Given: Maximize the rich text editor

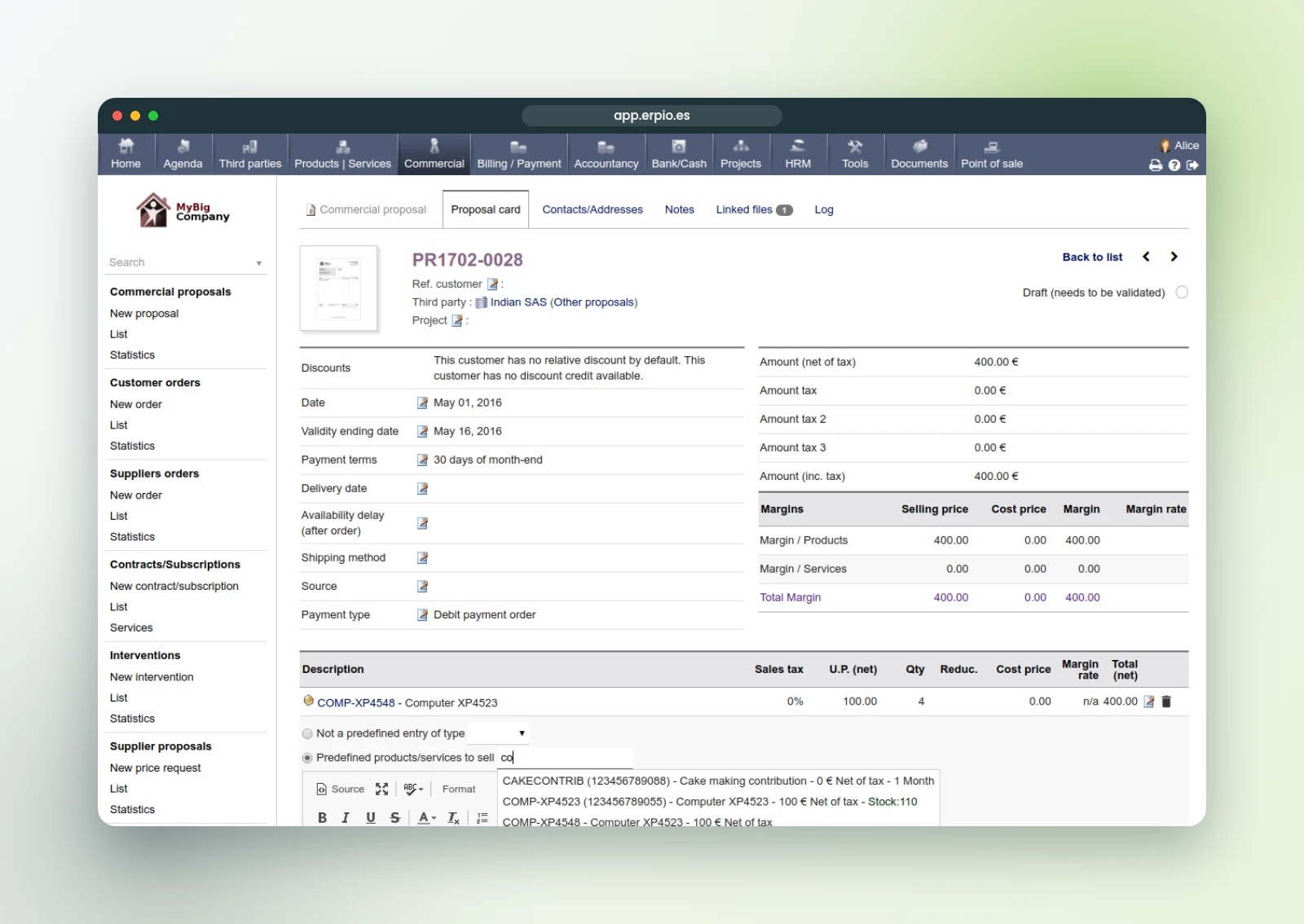Looking at the screenshot, I should coord(381,789).
